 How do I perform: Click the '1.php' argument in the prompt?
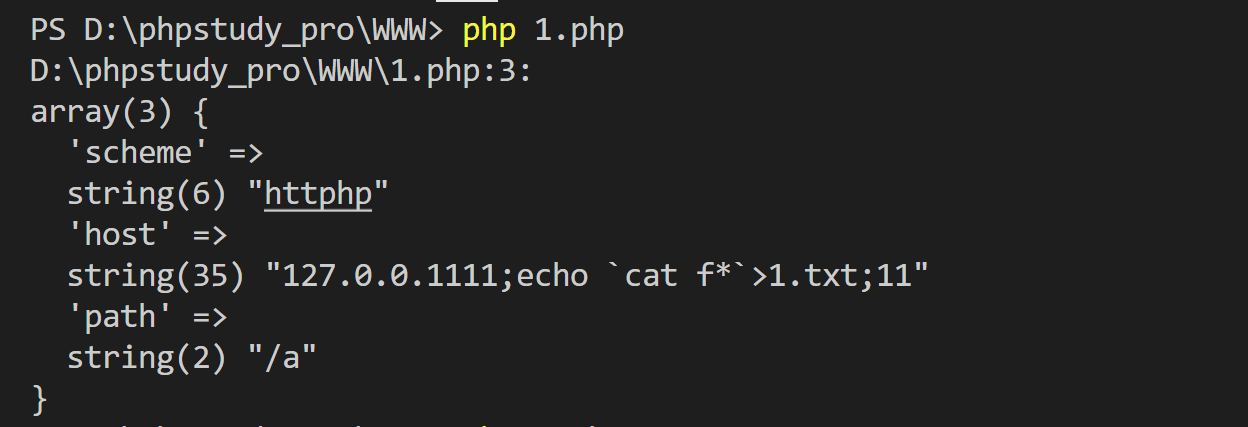(580, 31)
